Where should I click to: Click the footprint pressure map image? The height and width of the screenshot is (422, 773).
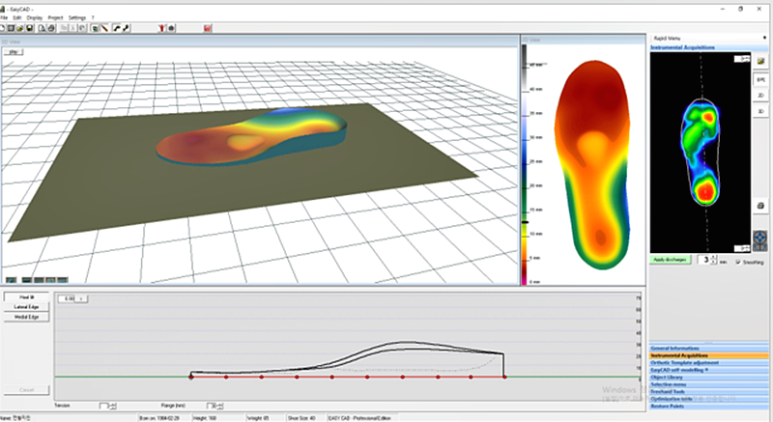(701, 152)
